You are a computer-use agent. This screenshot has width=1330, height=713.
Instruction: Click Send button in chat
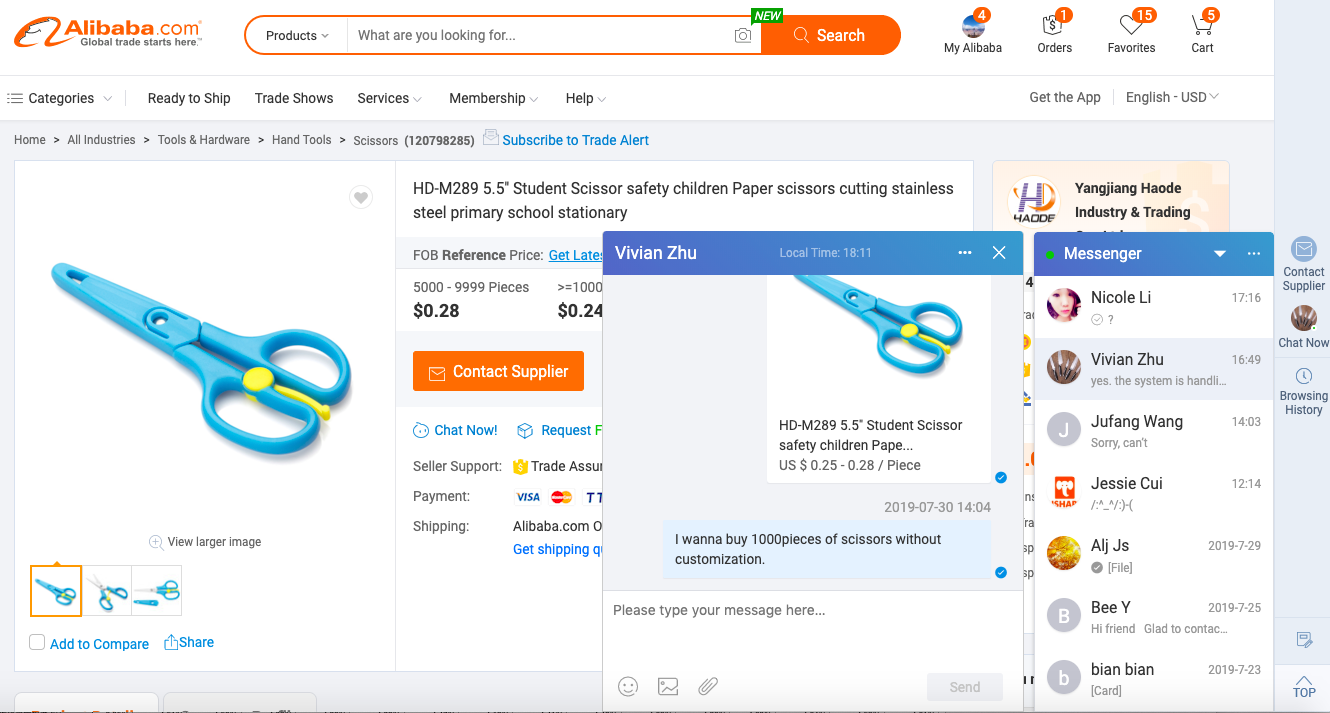tap(965, 687)
